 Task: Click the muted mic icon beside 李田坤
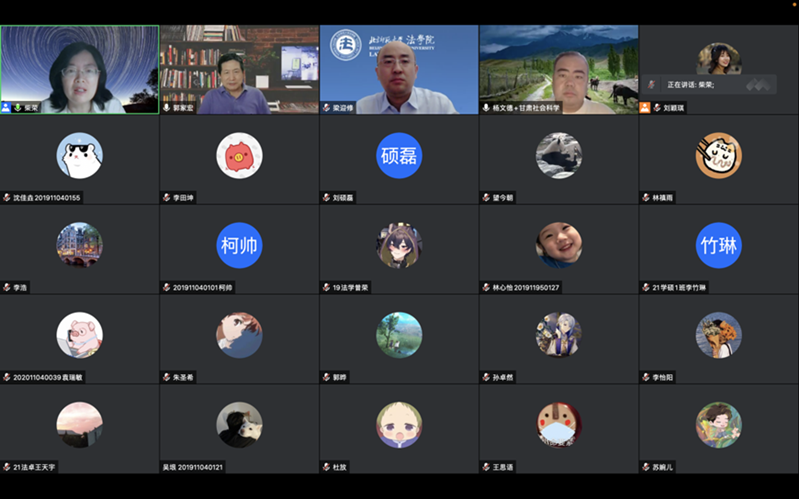click(x=166, y=198)
